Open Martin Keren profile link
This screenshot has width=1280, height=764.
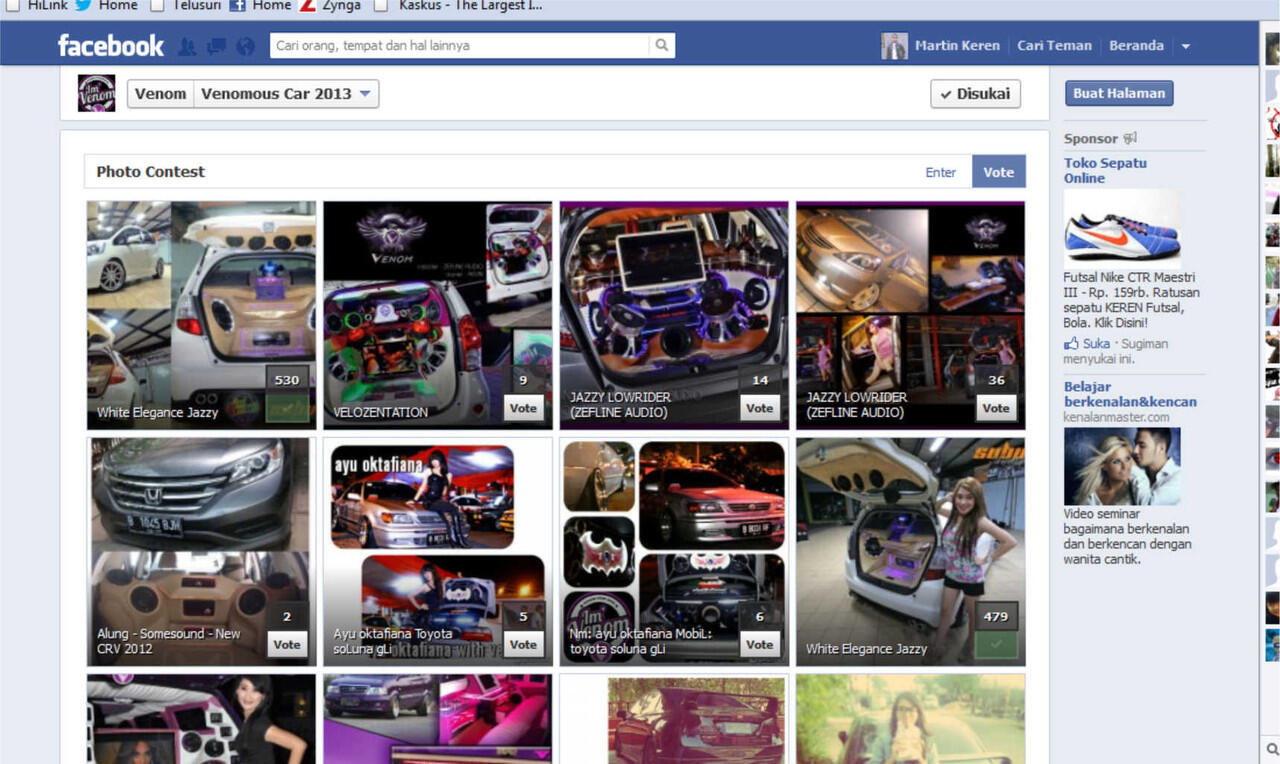957,46
